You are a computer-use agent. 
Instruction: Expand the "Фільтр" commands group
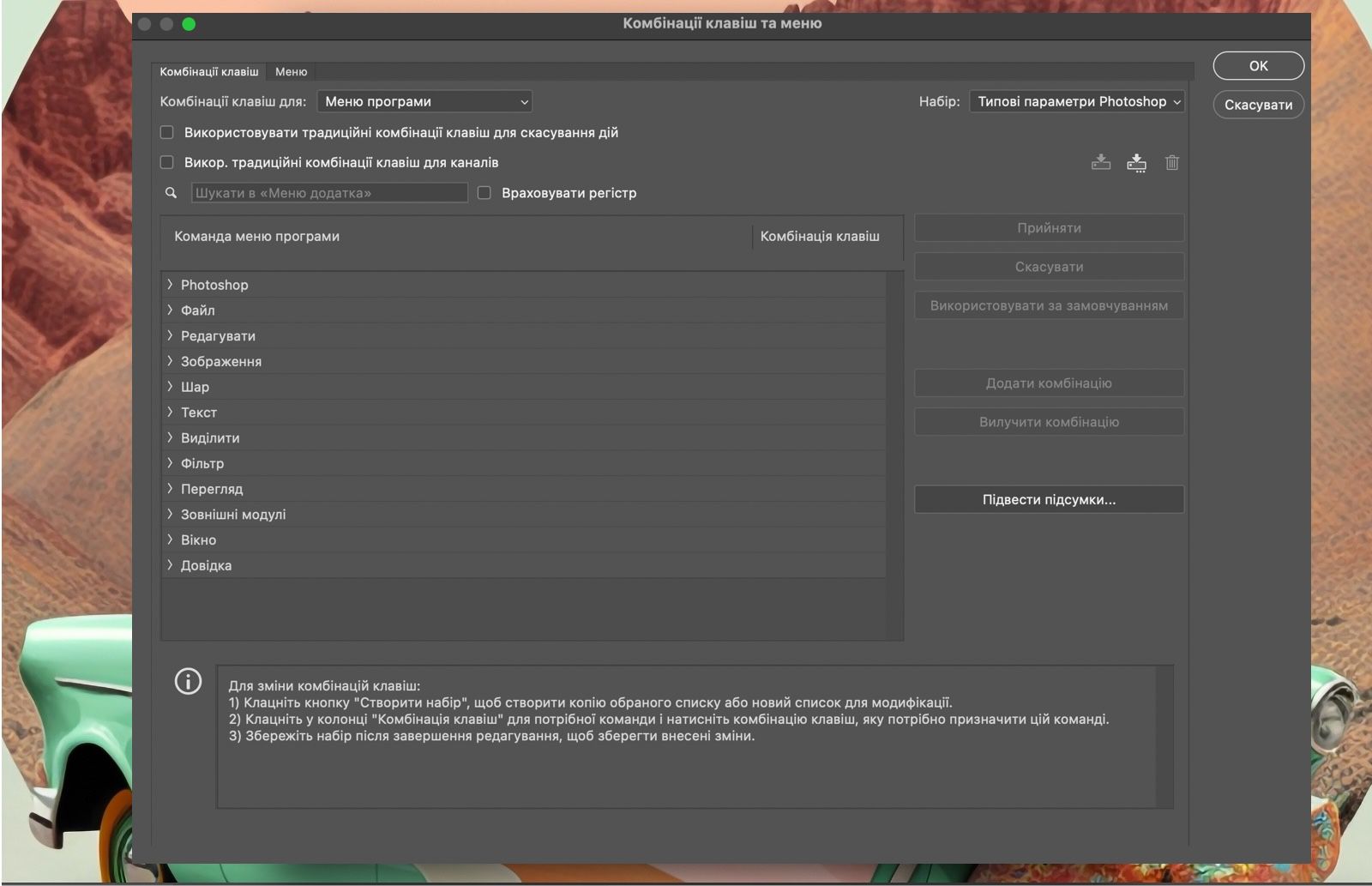[170, 463]
